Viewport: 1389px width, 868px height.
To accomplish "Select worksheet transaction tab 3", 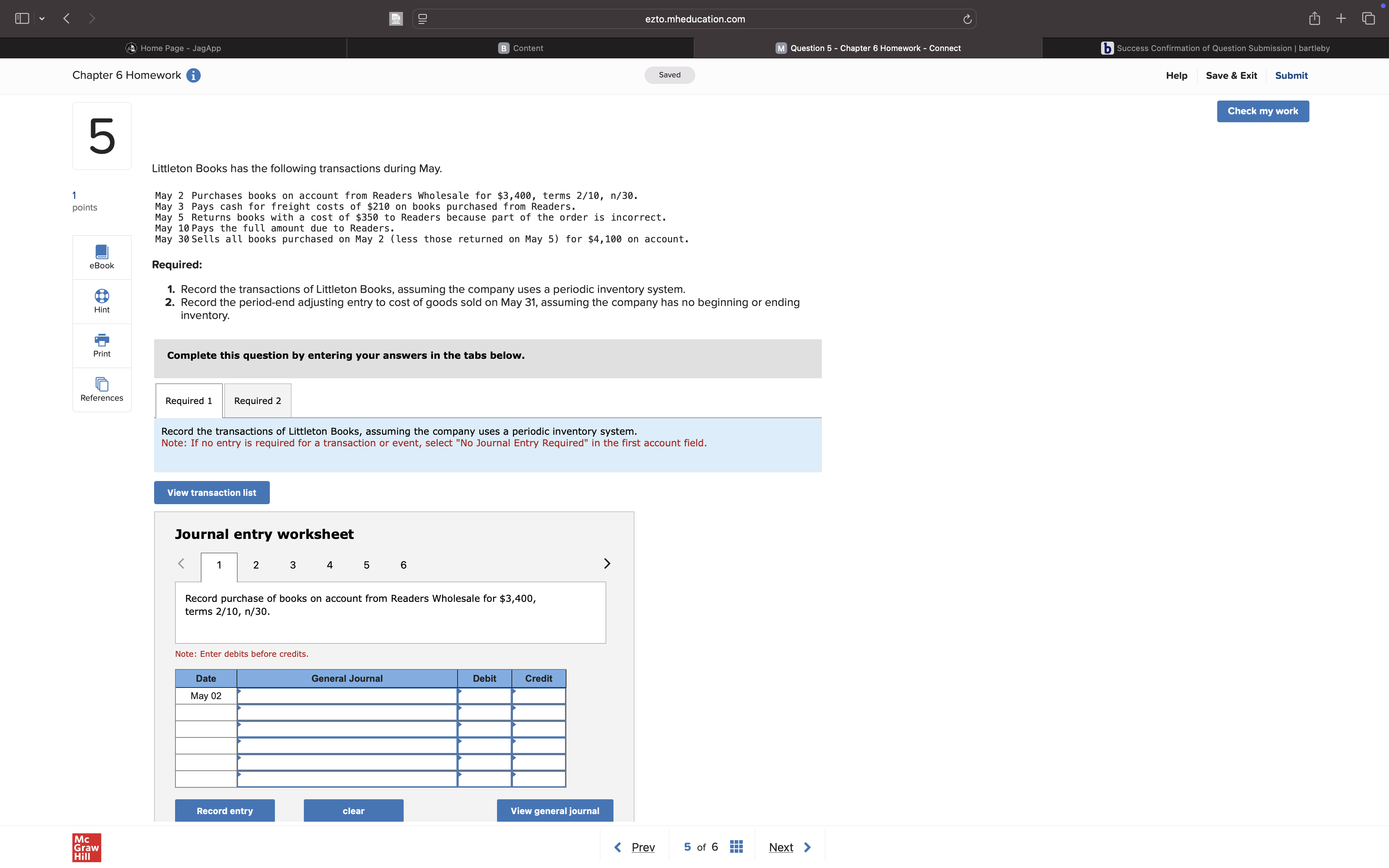I will [293, 565].
